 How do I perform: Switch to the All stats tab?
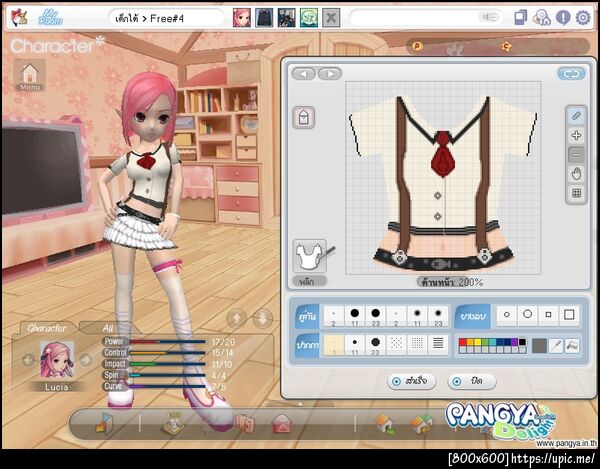click(108, 328)
